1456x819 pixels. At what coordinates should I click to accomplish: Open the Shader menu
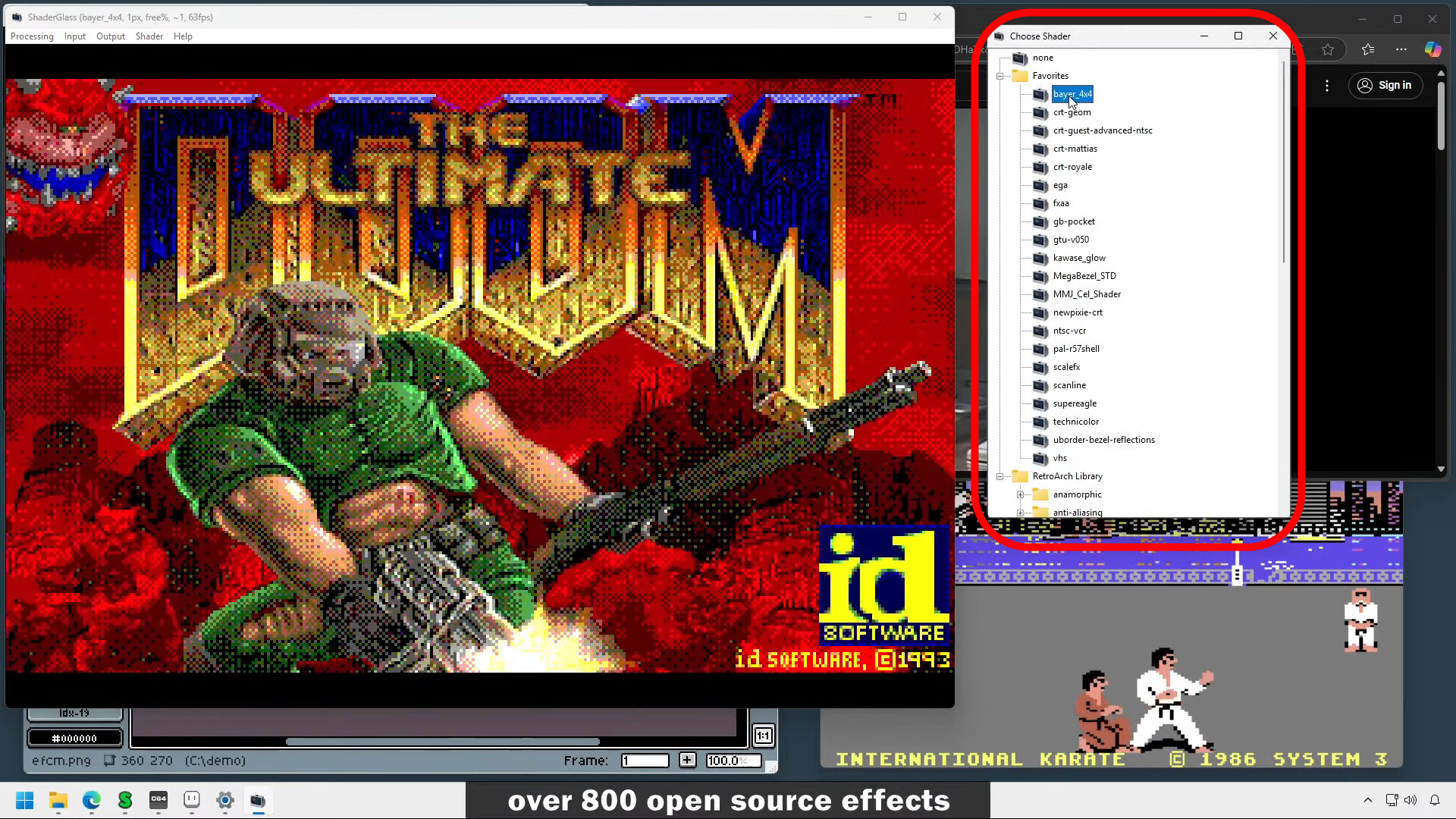click(x=149, y=36)
